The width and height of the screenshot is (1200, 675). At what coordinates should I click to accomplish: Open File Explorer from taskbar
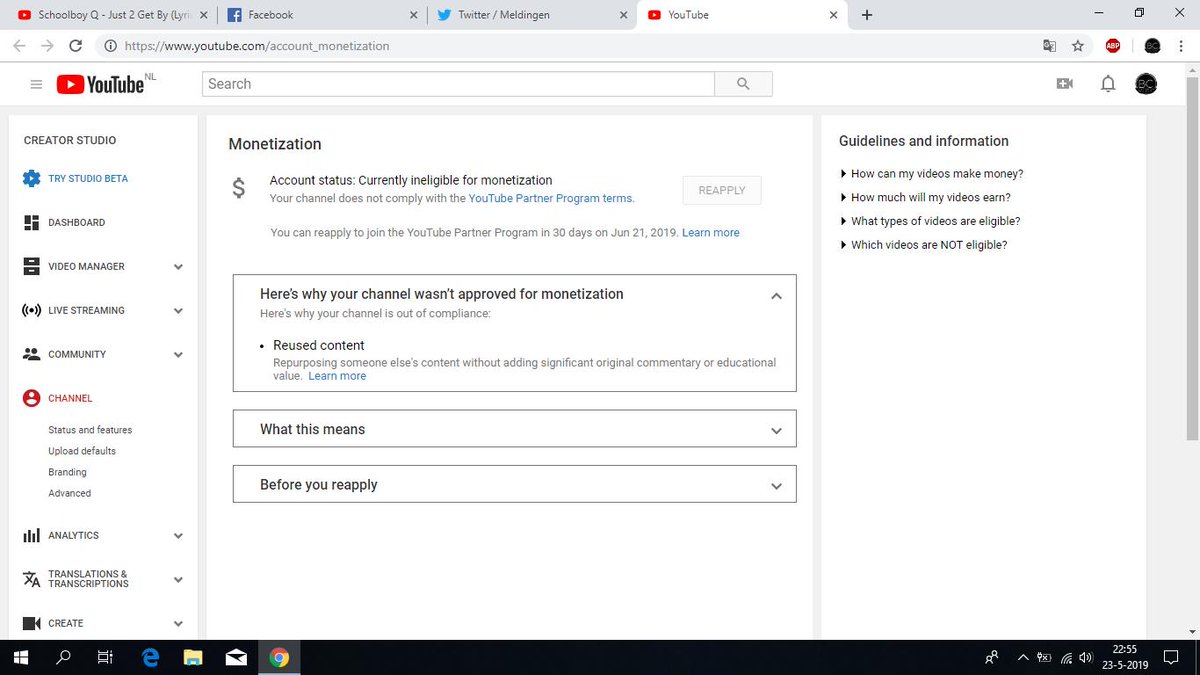pos(193,658)
